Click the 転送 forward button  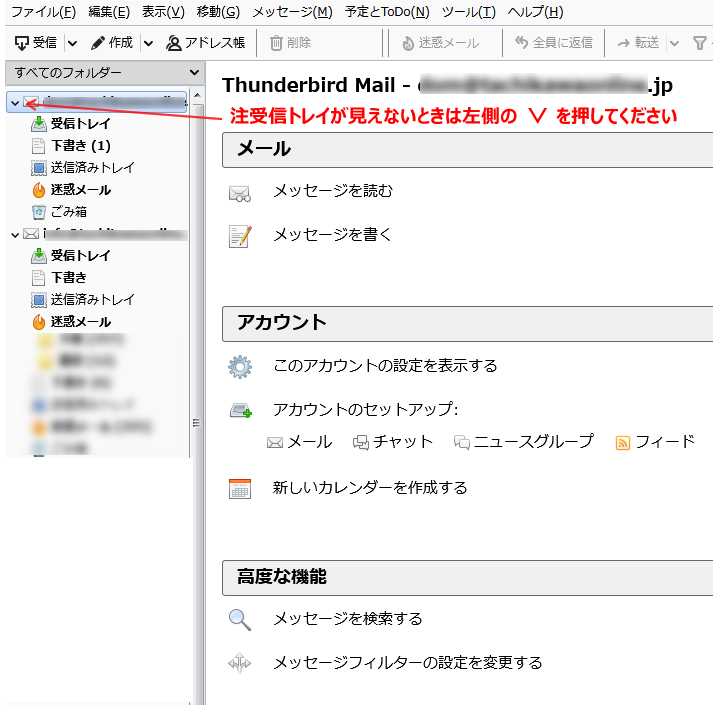[638, 43]
